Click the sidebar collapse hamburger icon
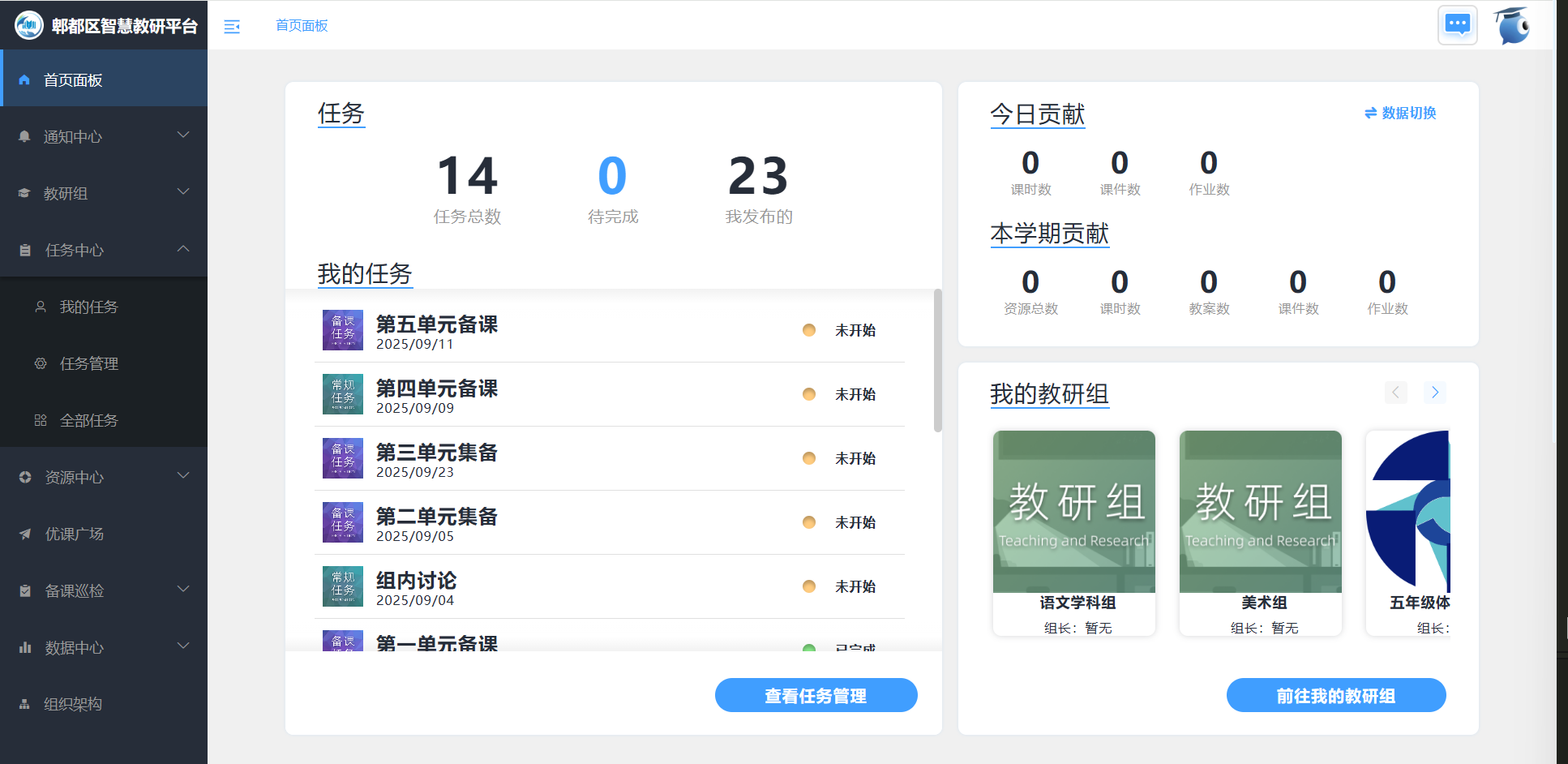 coord(232,27)
